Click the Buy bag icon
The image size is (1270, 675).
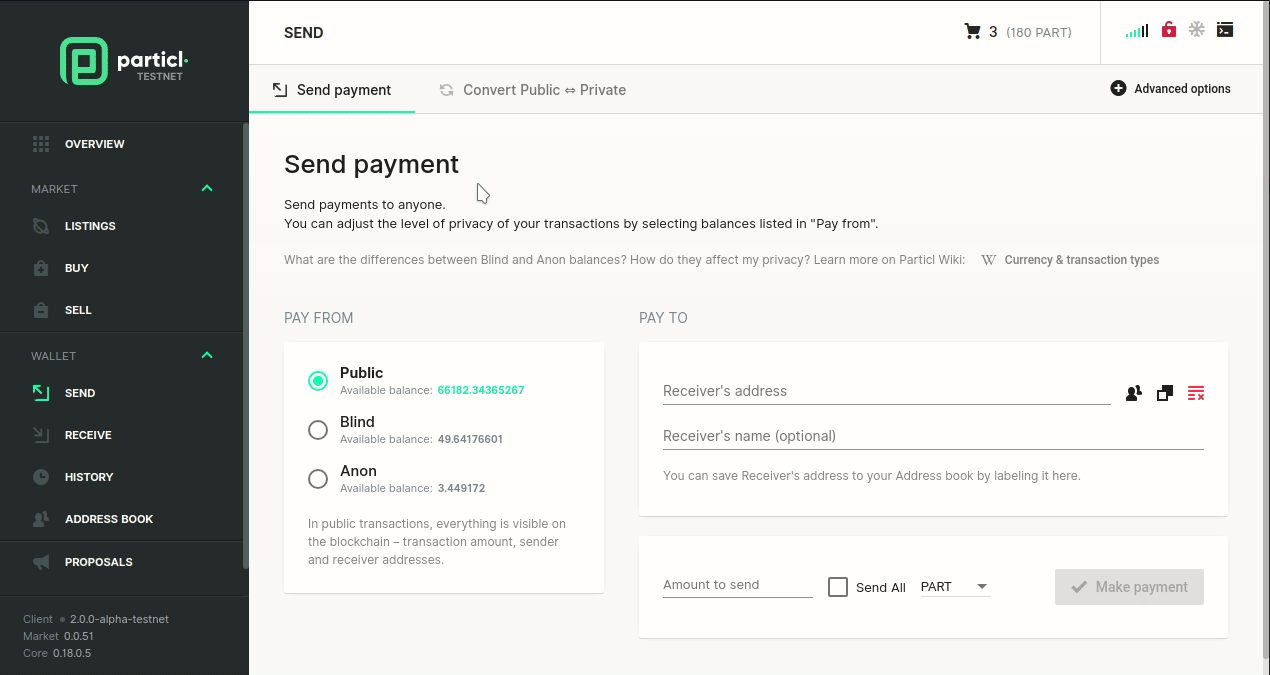pyautogui.click(x=41, y=268)
